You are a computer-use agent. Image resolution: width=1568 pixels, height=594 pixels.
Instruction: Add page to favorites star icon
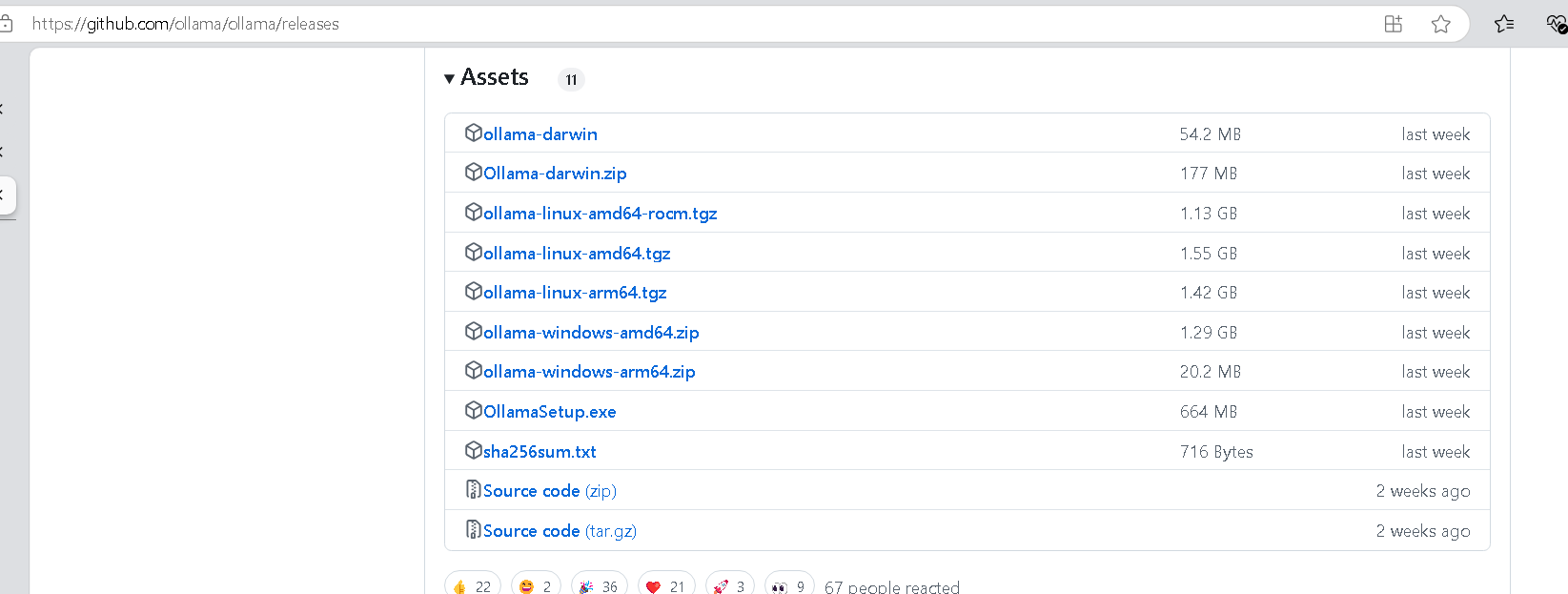1440,24
